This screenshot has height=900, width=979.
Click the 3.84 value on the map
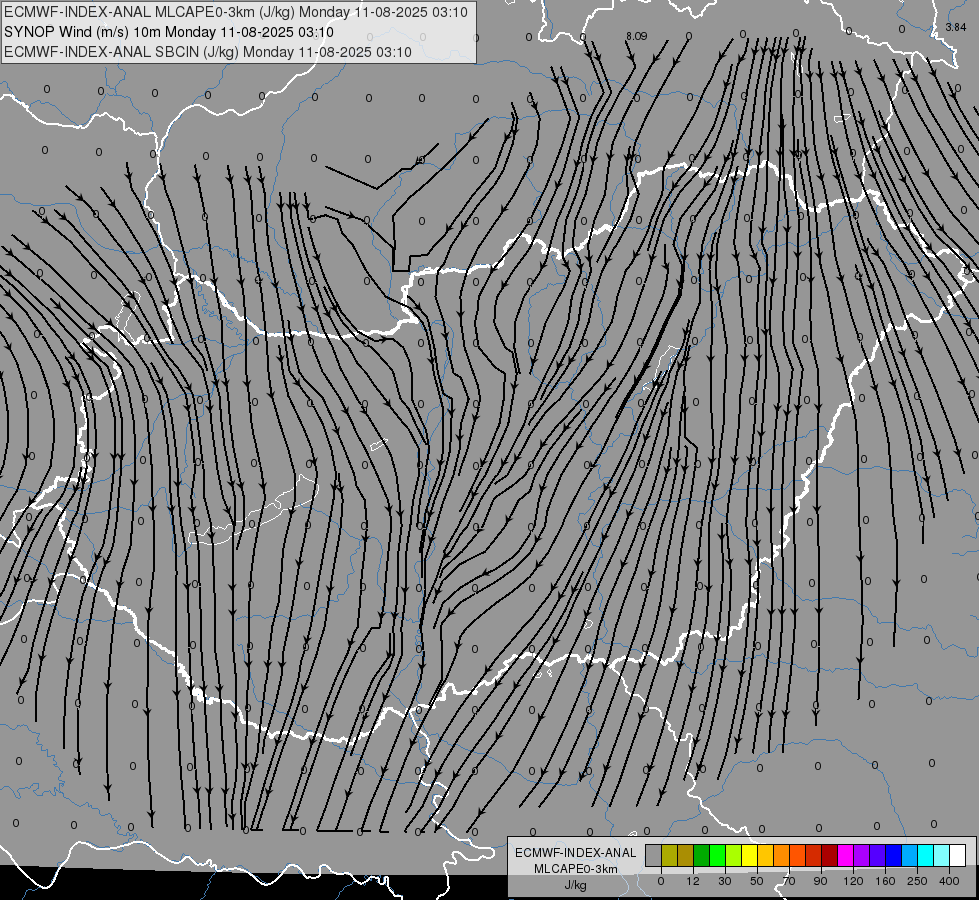point(956,27)
